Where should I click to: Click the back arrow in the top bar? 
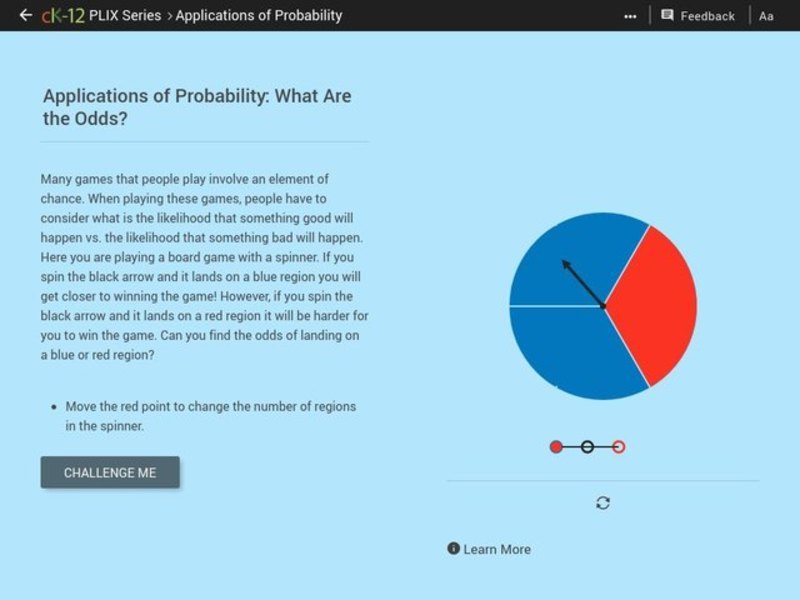[24, 15]
